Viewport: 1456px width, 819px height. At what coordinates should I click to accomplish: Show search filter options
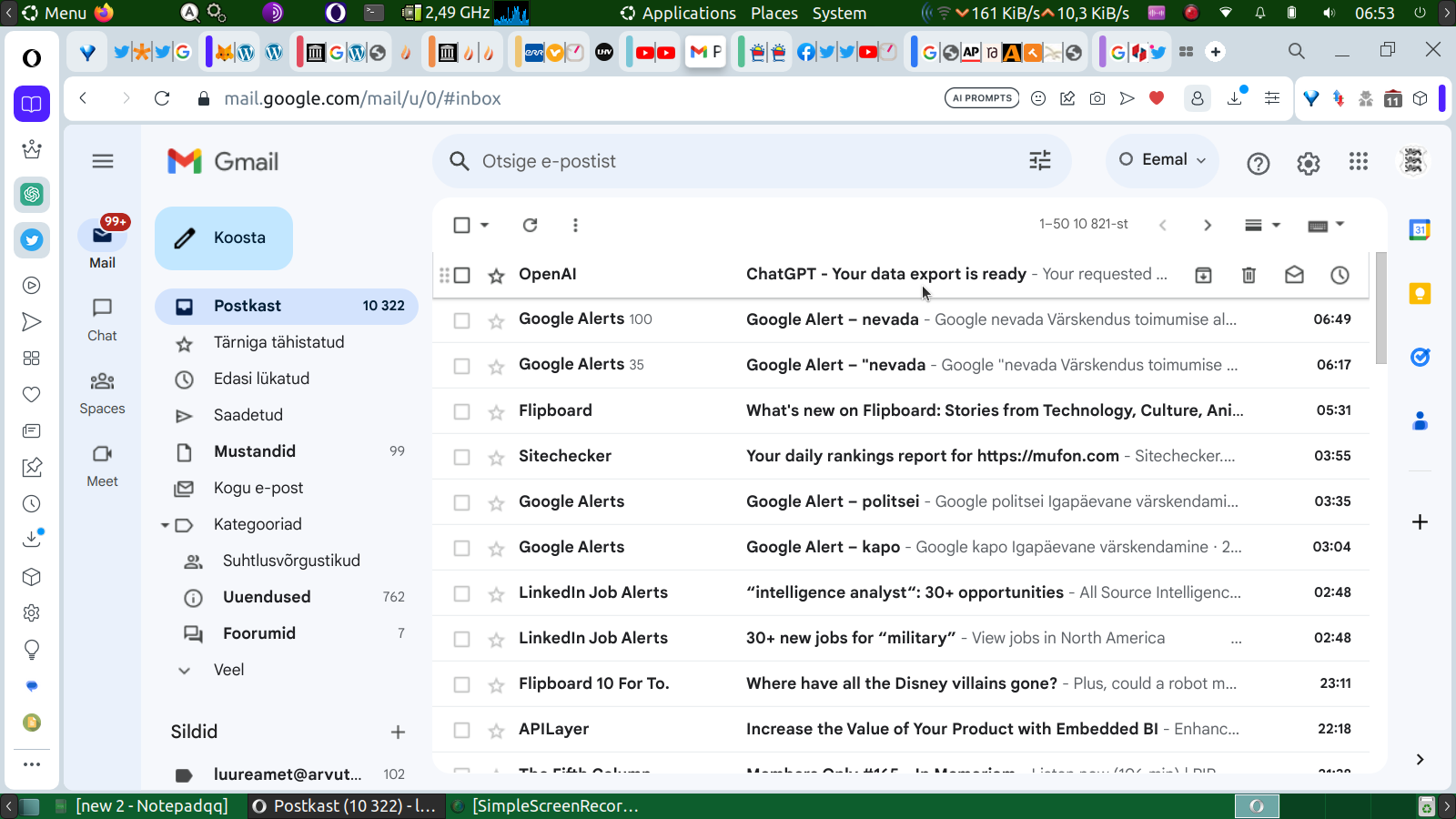pyautogui.click(x=1039, y=161)
